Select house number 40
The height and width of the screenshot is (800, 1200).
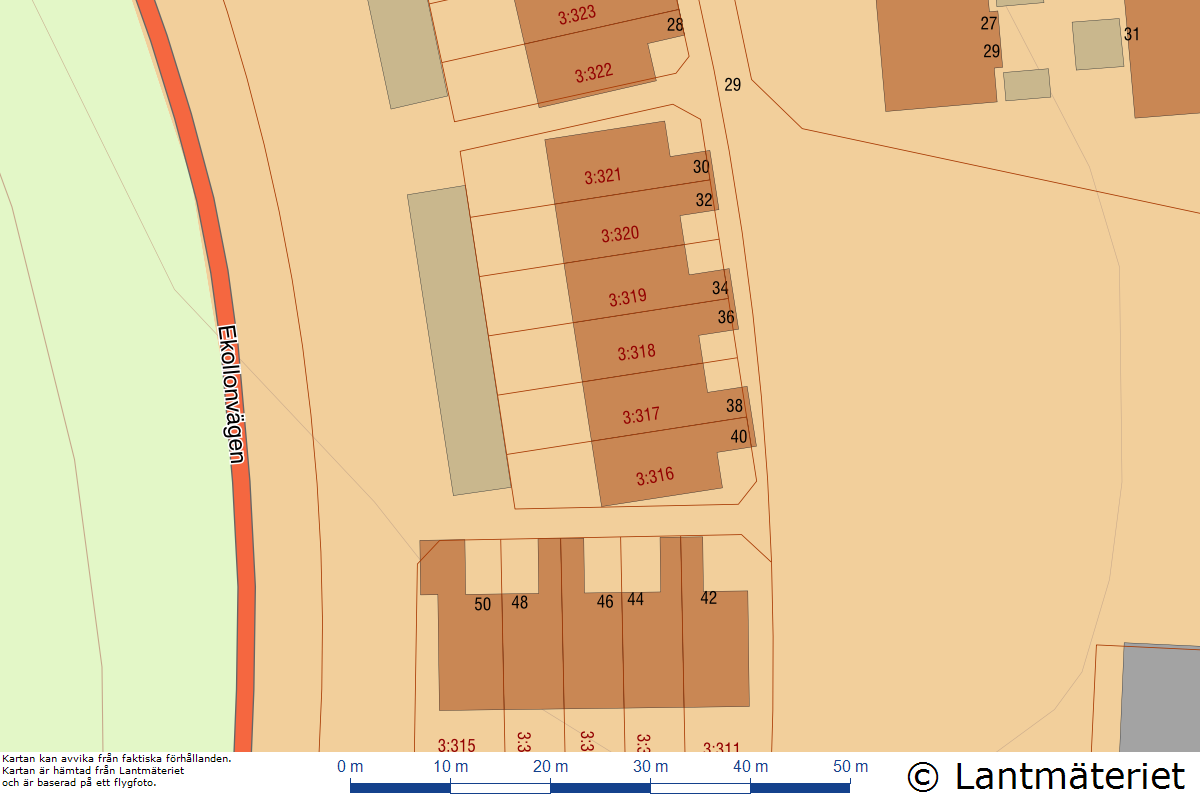739,436
